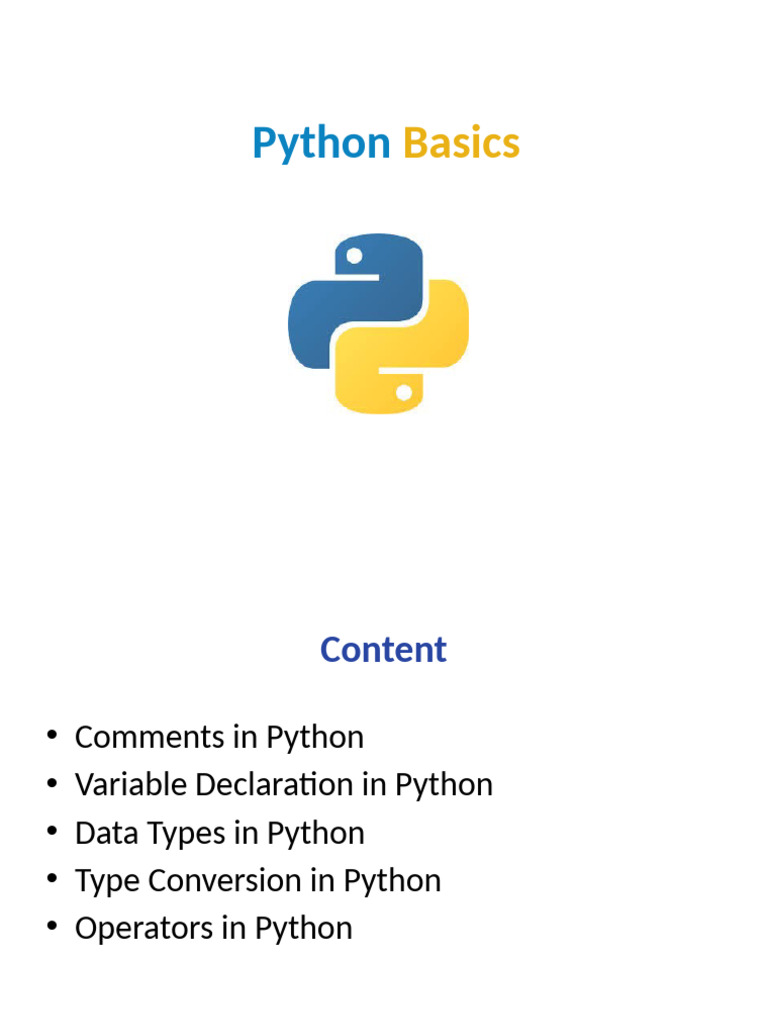Click the Python logo image
This screenshot has height=1024, width=768.
tap(378, 323)
